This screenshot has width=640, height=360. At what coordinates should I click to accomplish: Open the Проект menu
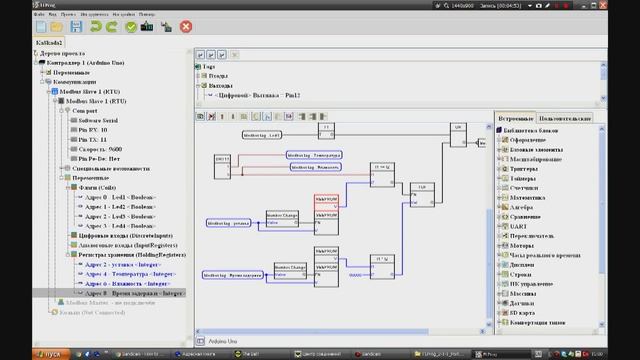pyautogui.click(x=68, y=14)
